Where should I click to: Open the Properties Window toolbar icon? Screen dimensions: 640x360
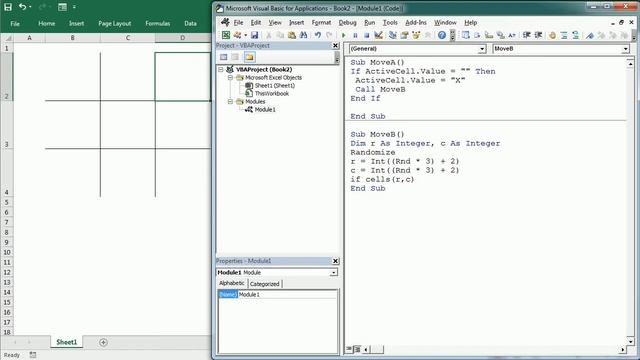click(404, 35)
